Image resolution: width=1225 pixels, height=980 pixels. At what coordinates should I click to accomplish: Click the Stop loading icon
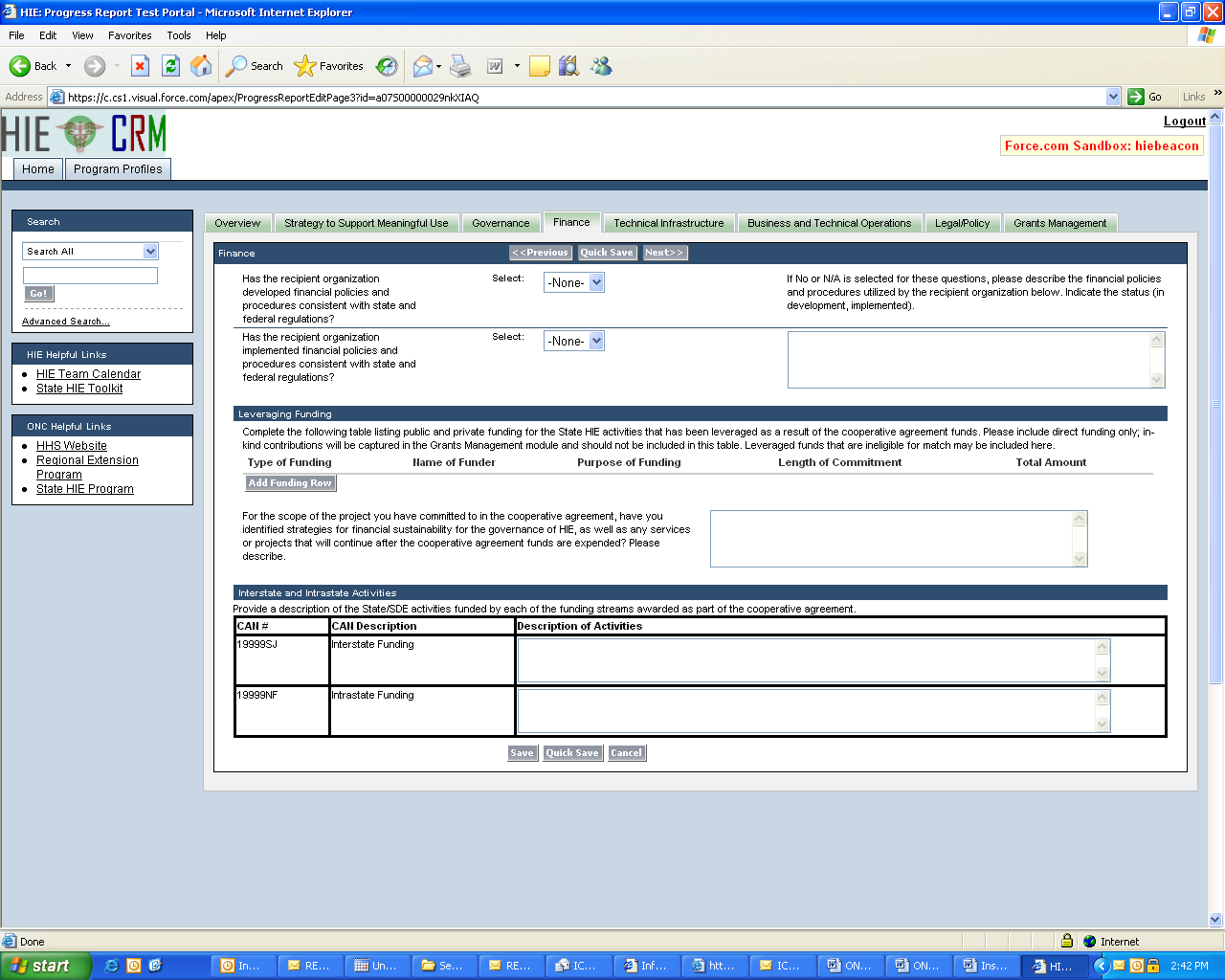pyautogui.click(x=140, y=66)
